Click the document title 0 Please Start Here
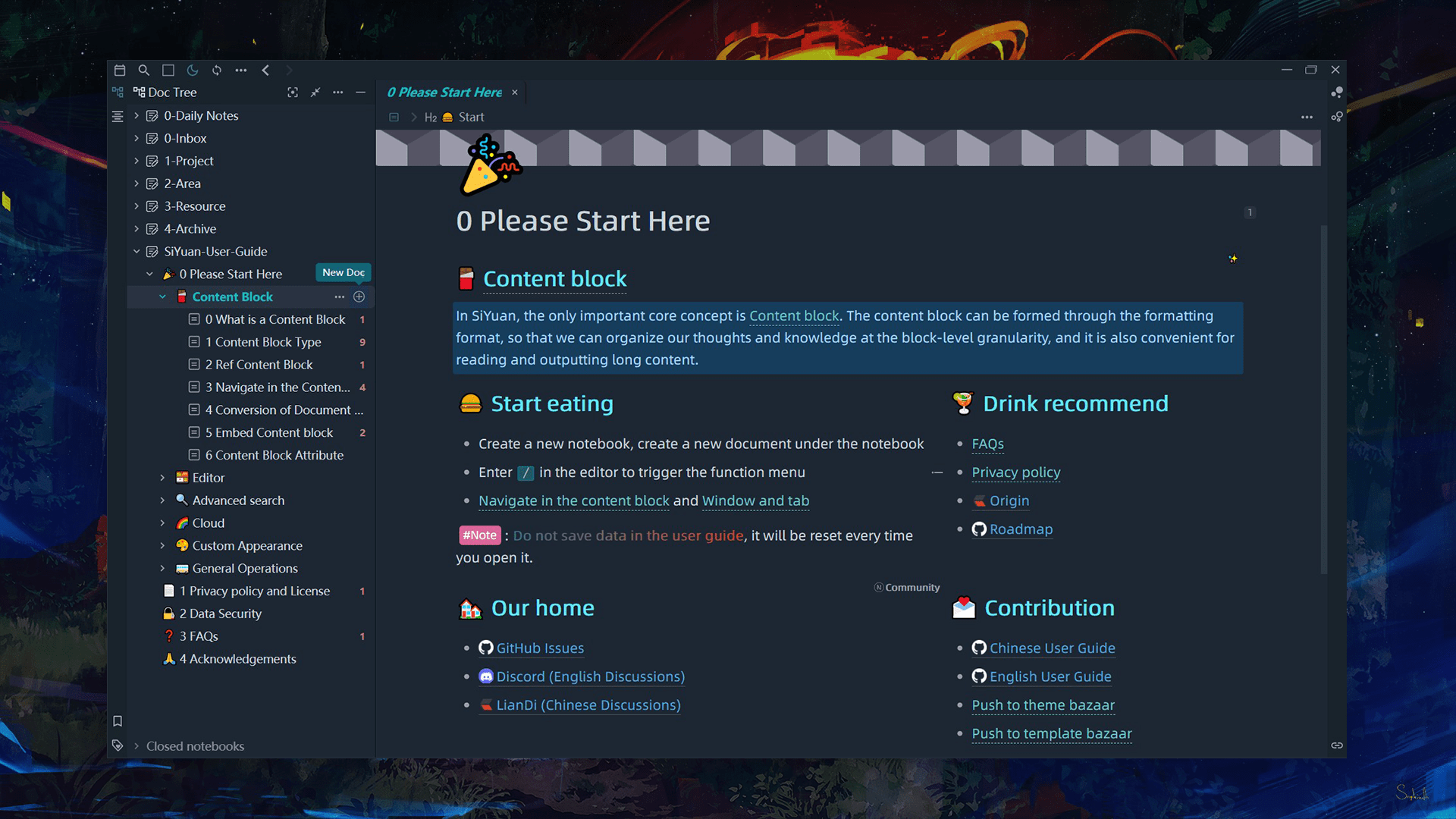Viewport: 1456px width, 819px height. click(x=583, y=221)
